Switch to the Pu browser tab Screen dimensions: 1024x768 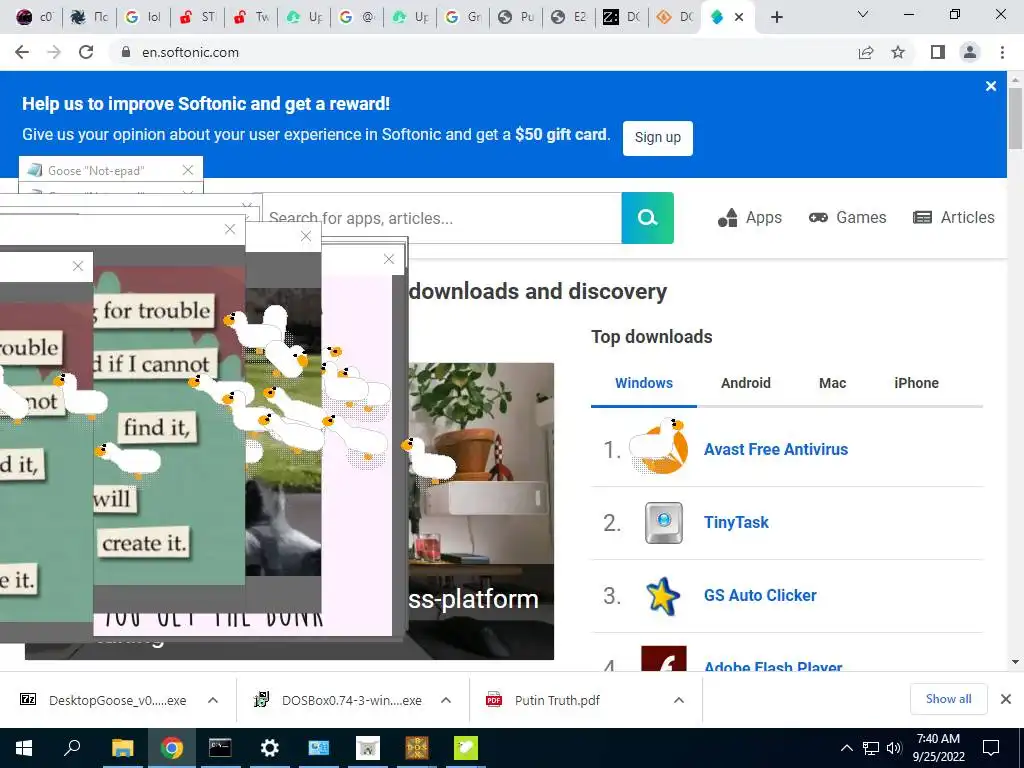[515, 17]
